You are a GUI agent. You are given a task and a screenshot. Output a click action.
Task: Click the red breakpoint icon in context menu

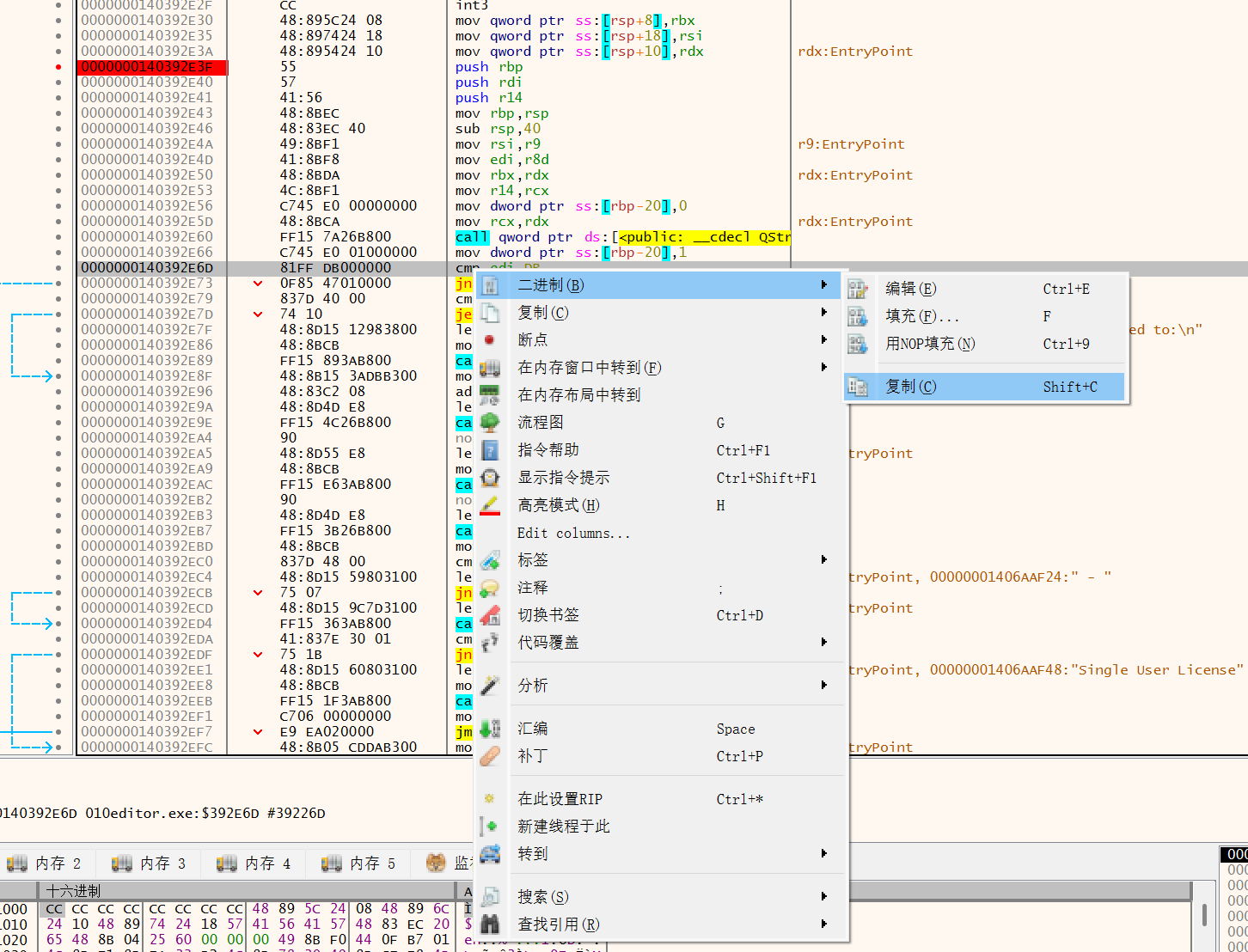point(490,340)
